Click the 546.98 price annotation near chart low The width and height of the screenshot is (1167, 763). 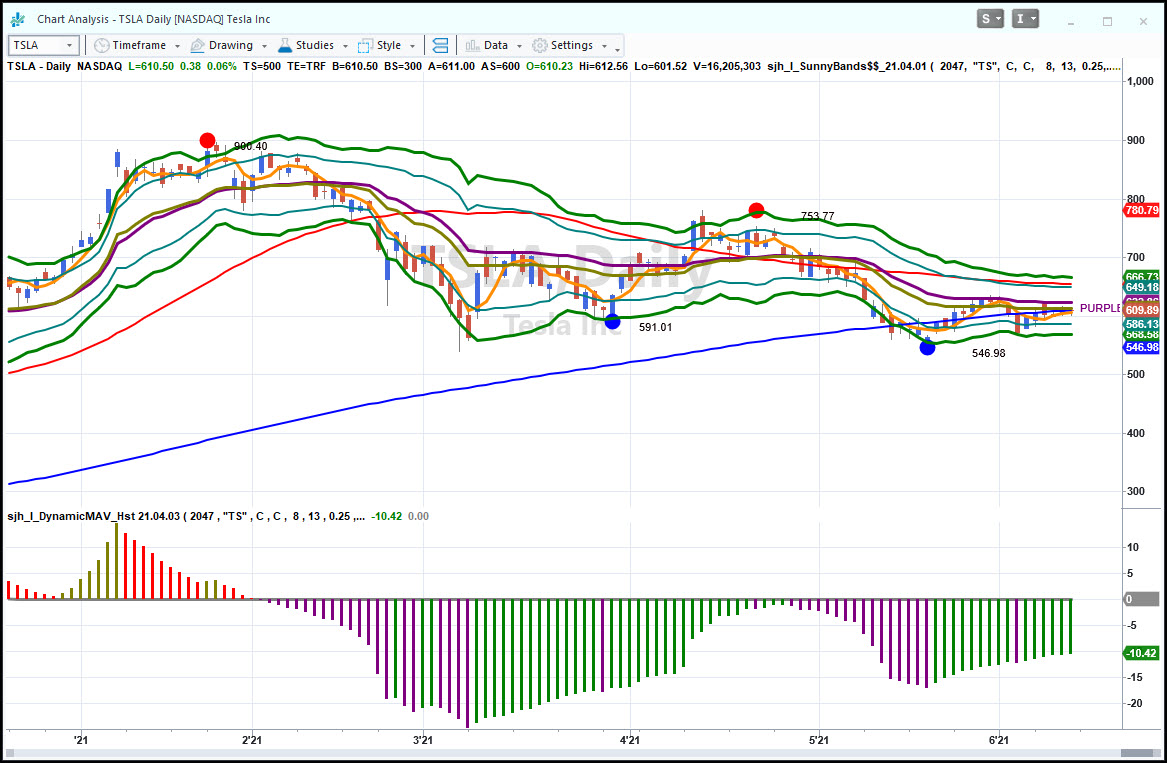point(988,354)
